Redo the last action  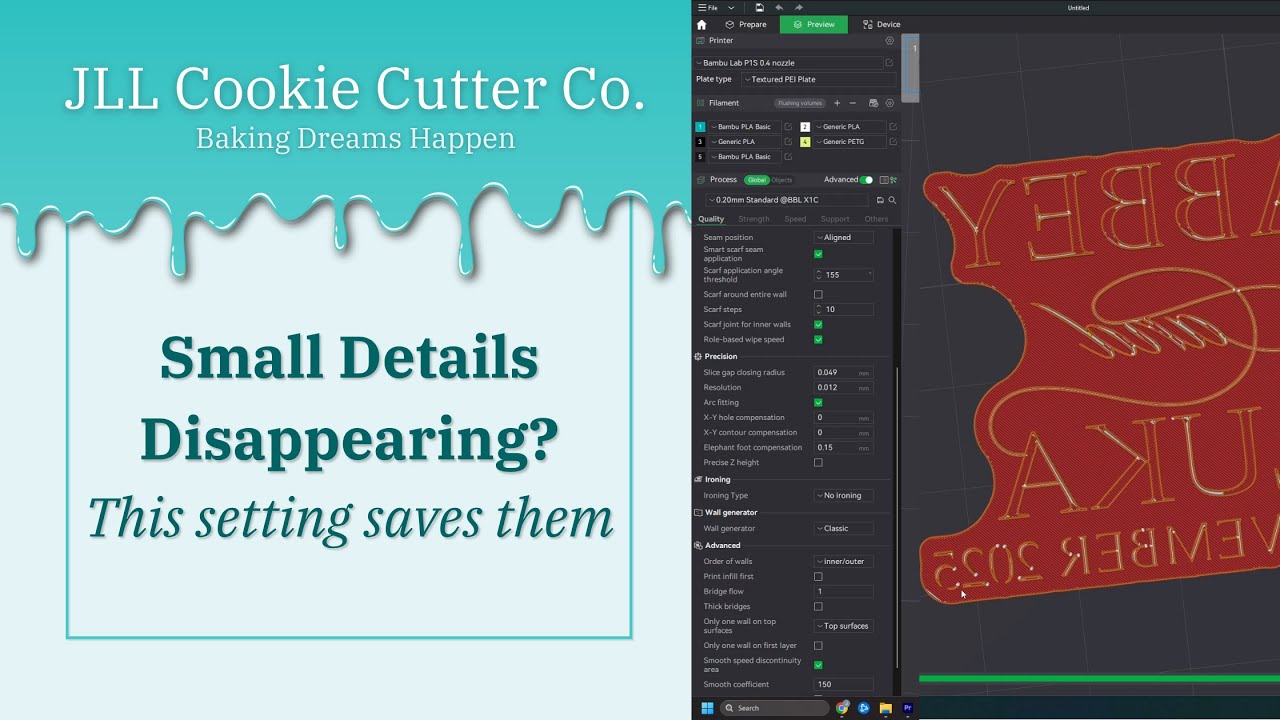point(798,8)
